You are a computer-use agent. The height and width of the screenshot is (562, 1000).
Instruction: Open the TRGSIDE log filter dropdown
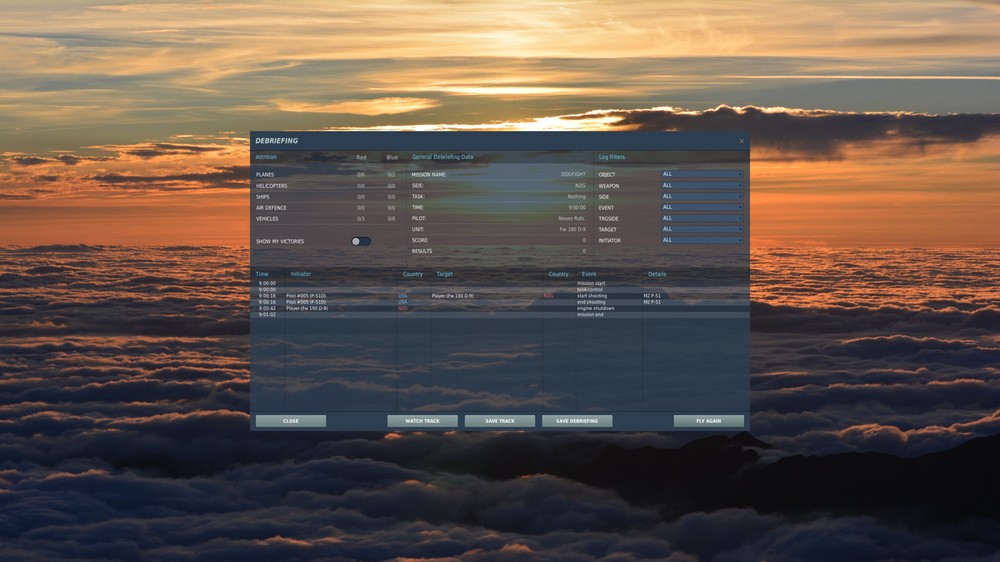[x=702, y=218]
